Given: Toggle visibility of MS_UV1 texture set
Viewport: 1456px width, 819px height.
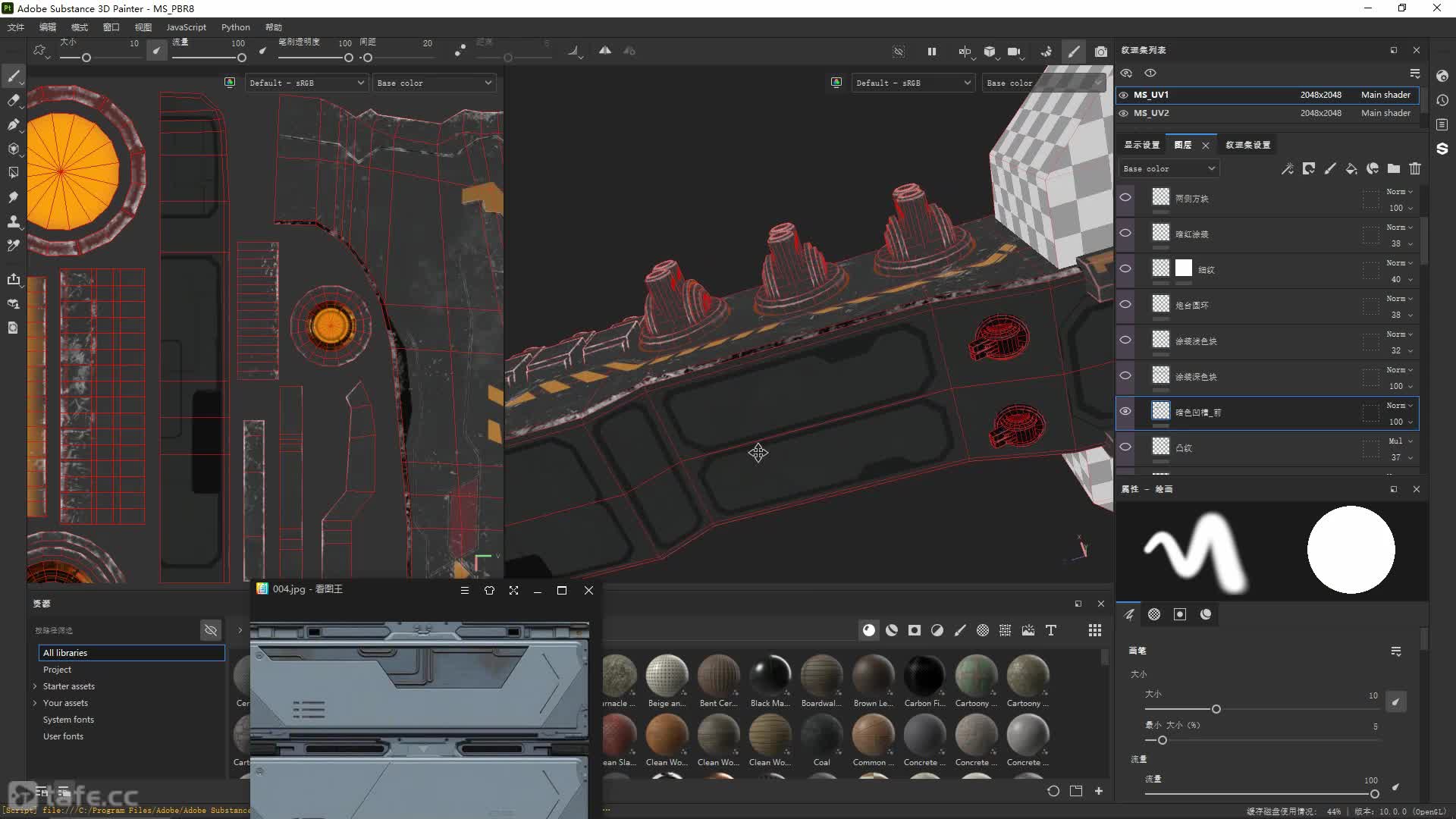Looking at the screenshot, I should coord(1124,95).
